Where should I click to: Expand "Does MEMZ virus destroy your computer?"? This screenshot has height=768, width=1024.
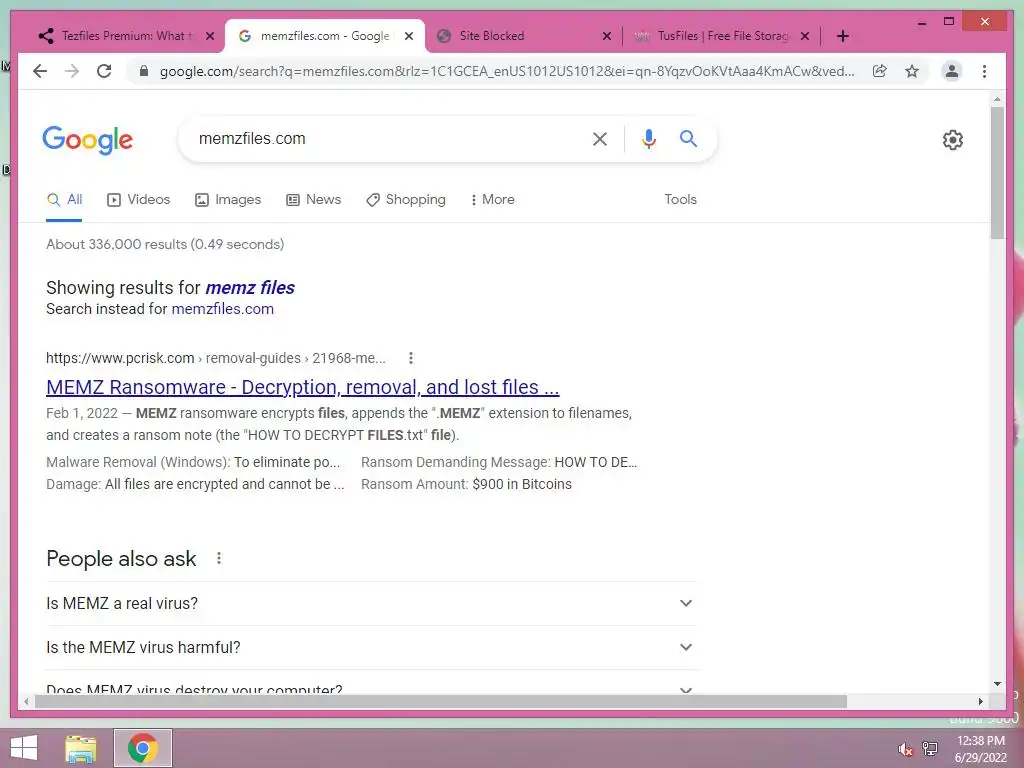pyautogui.click(x=371, y=684)
